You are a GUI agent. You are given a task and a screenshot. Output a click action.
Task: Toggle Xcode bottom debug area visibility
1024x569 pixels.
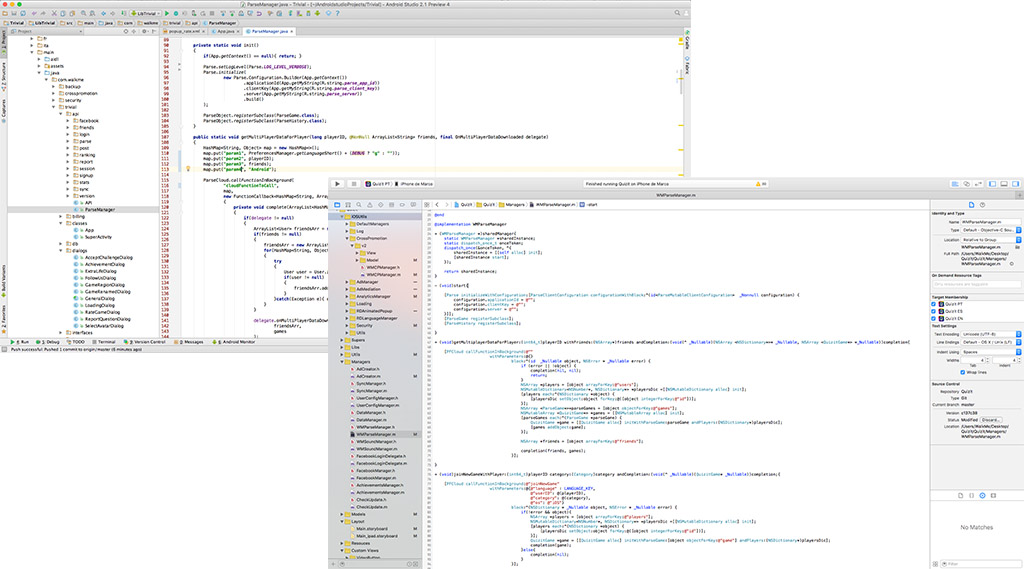tap(1004, 184)
